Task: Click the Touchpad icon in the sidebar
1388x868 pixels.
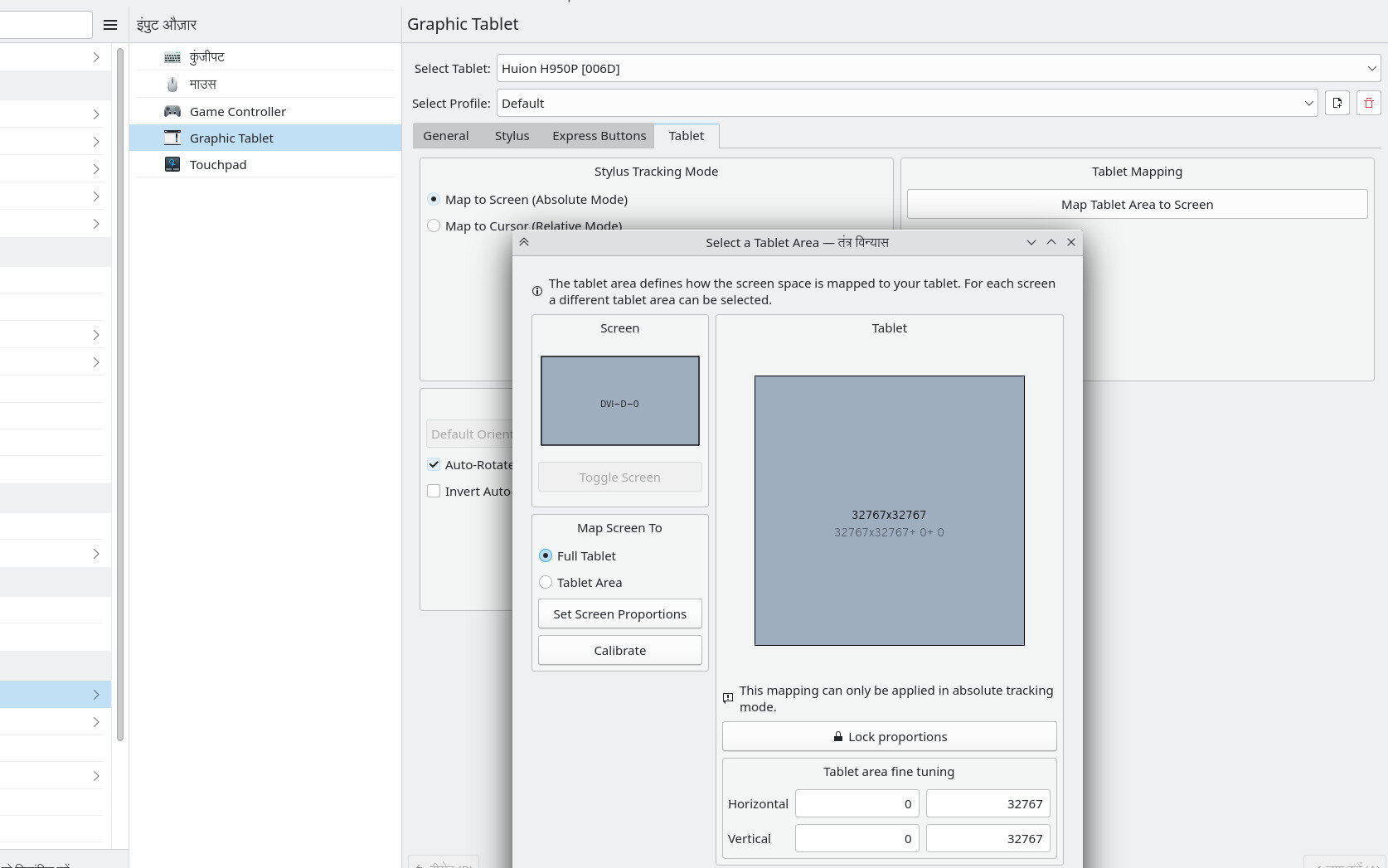Action: [x=172, y=164]
